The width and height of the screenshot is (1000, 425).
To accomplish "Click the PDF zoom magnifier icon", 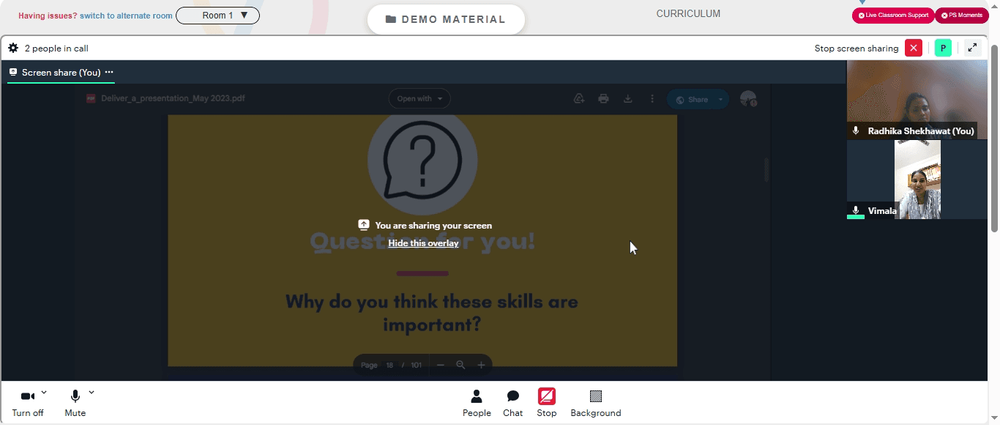I will pyautogui.click(x=460, y=365).
